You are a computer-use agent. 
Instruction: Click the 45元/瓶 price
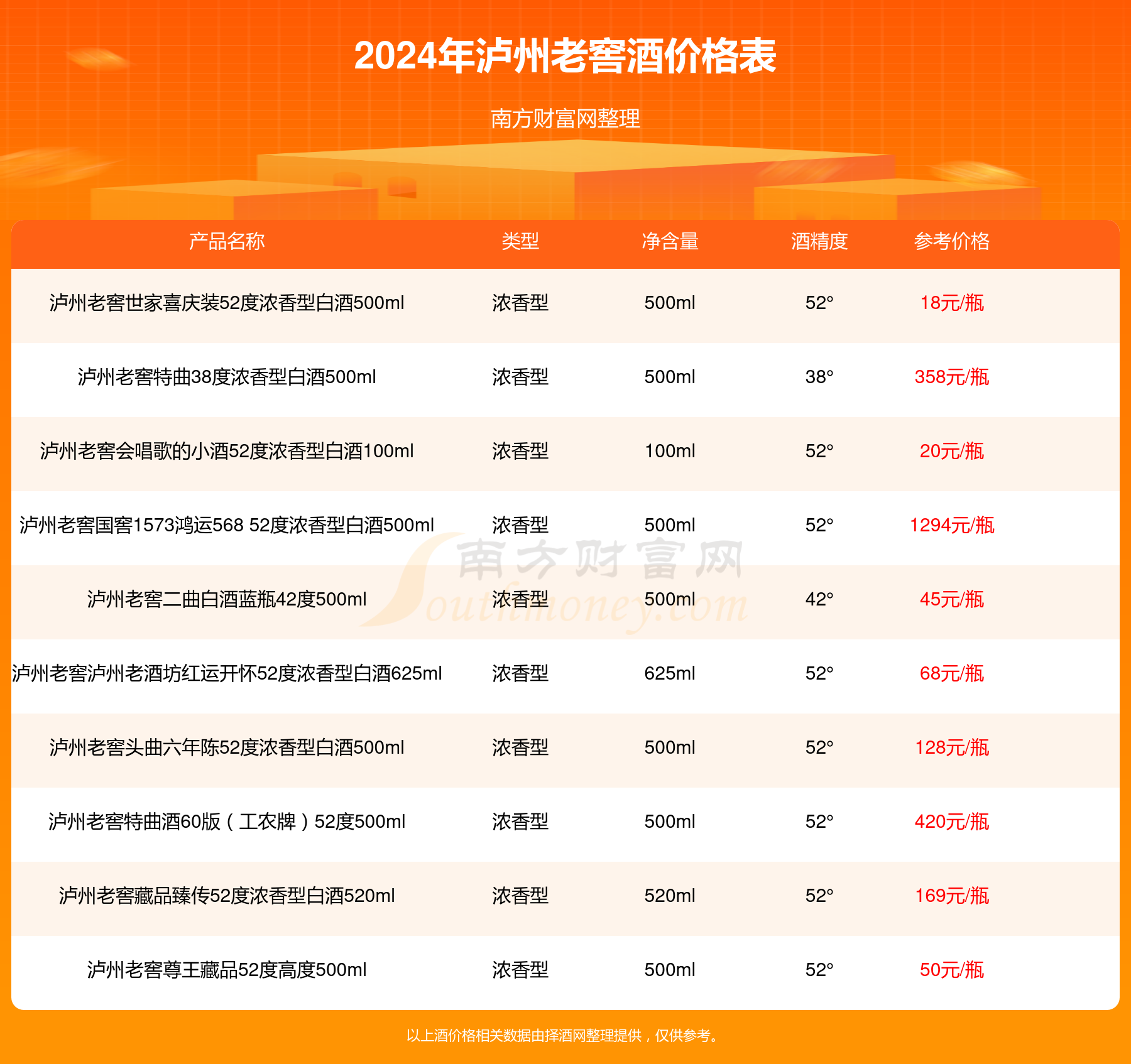click(x=952, y=599)
